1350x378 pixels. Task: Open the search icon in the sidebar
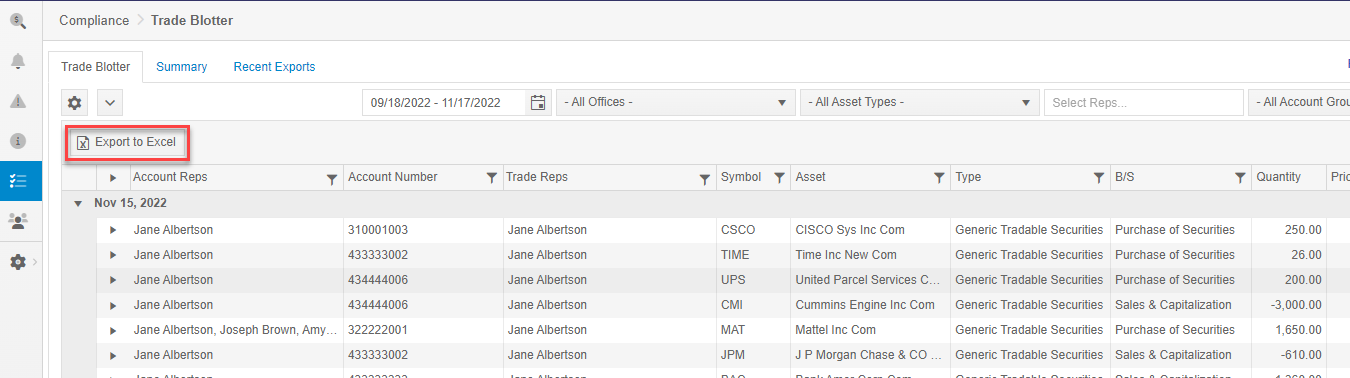tap(18, 21)
